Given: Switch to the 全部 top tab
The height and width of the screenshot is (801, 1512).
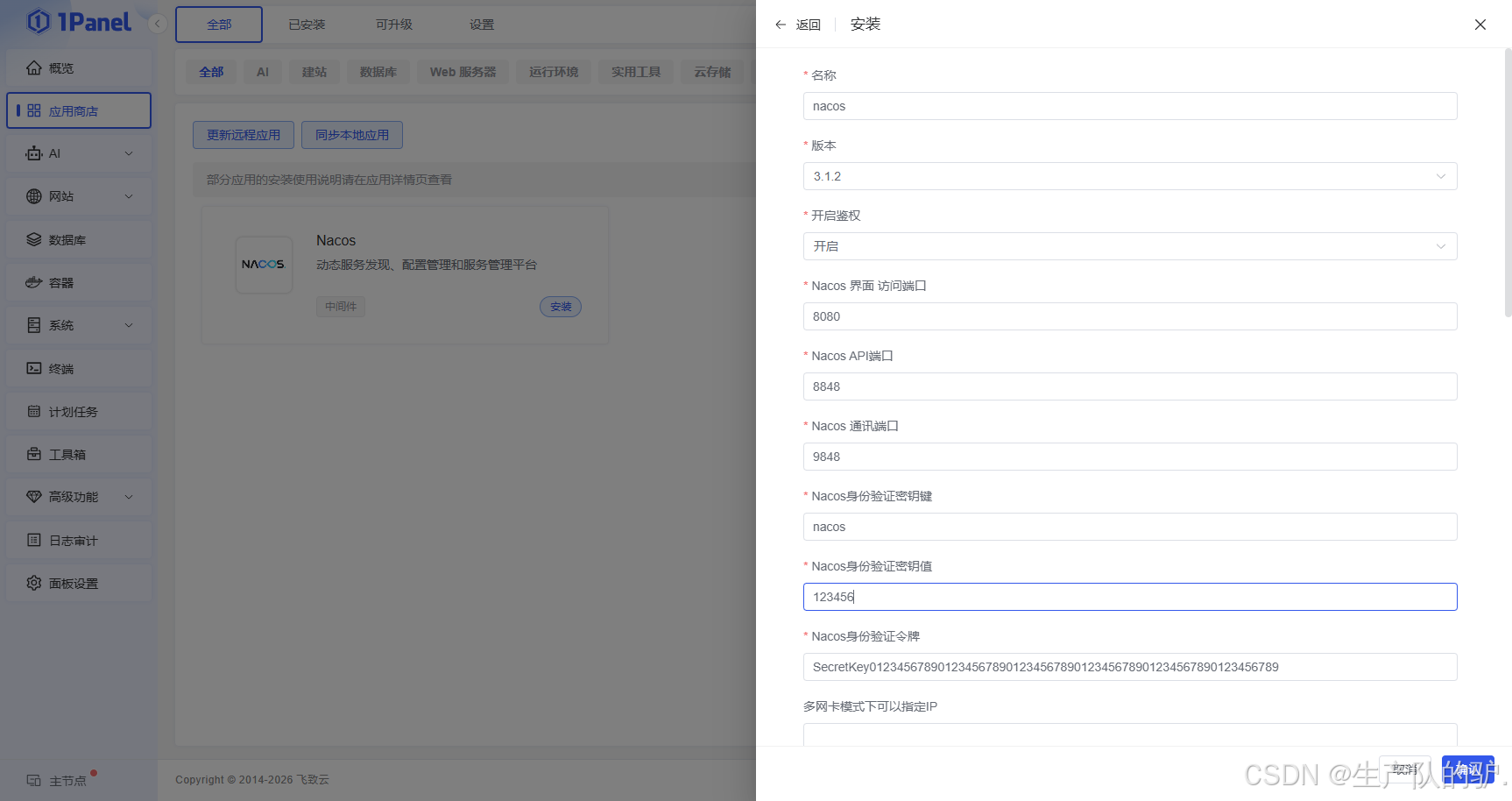Looking at the screenshot, I should [219, 25].
